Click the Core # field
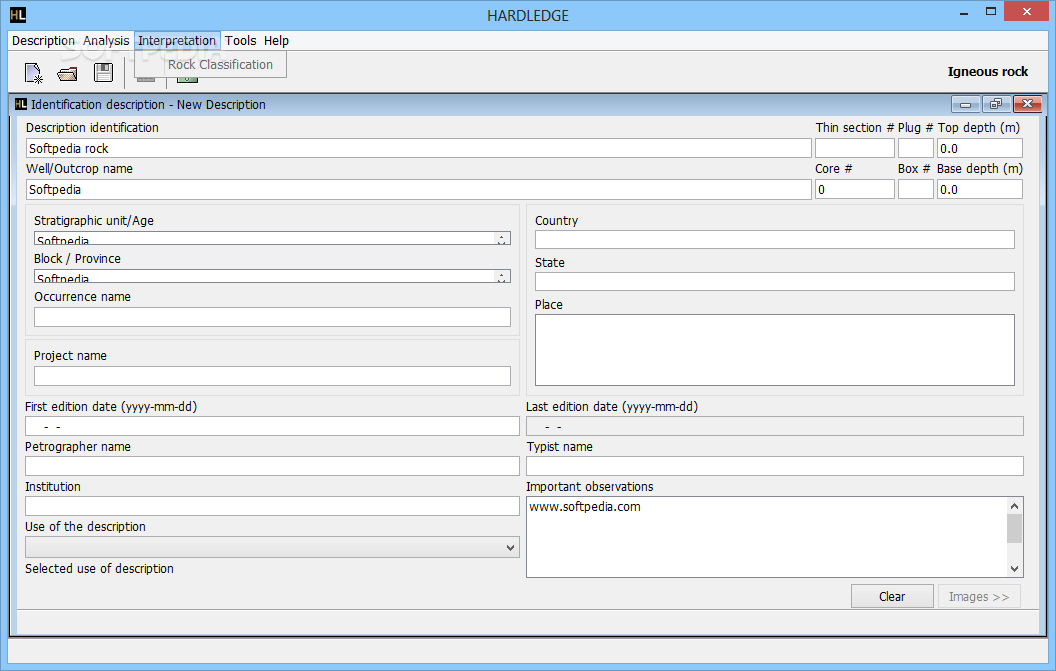The height and width of the screenshot is (671, 1056). [x=855, y=189]
